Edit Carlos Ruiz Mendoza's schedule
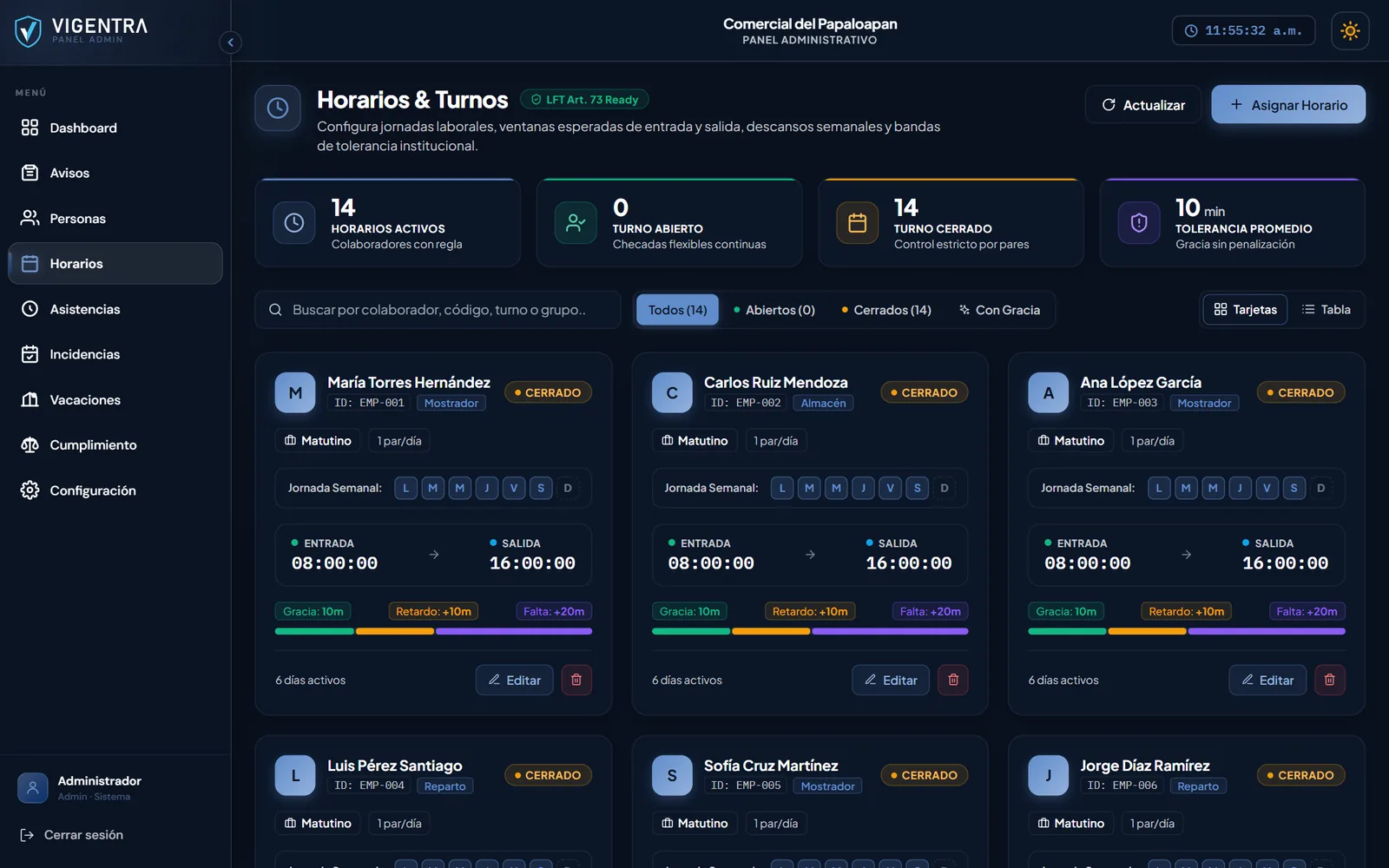The height and width of the screenshot is (868, 1389). coord(891,681)
